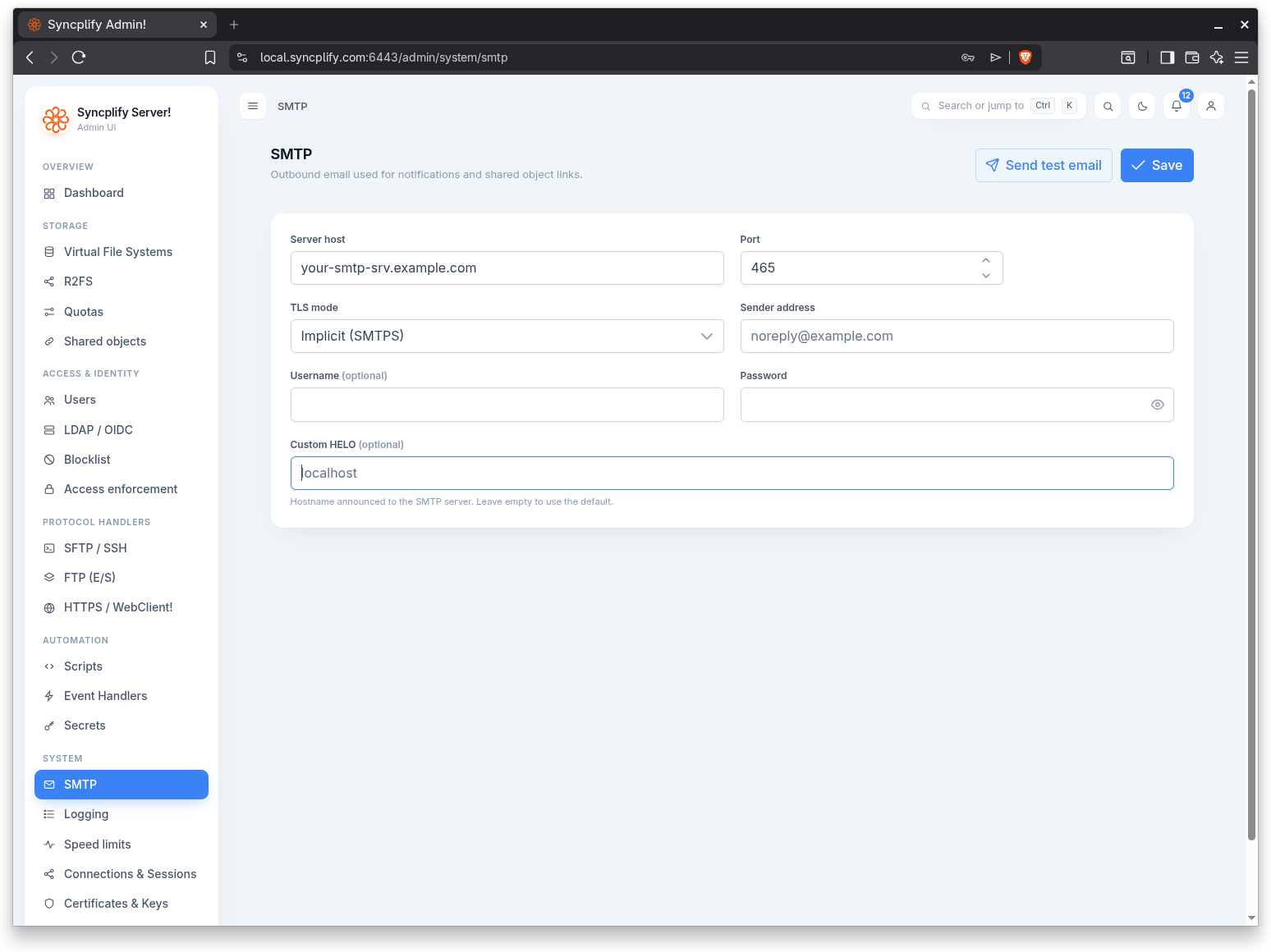Click the Virtual File Systems database icon
Viewport: 1271px width, 952px height.
point(49,252)
